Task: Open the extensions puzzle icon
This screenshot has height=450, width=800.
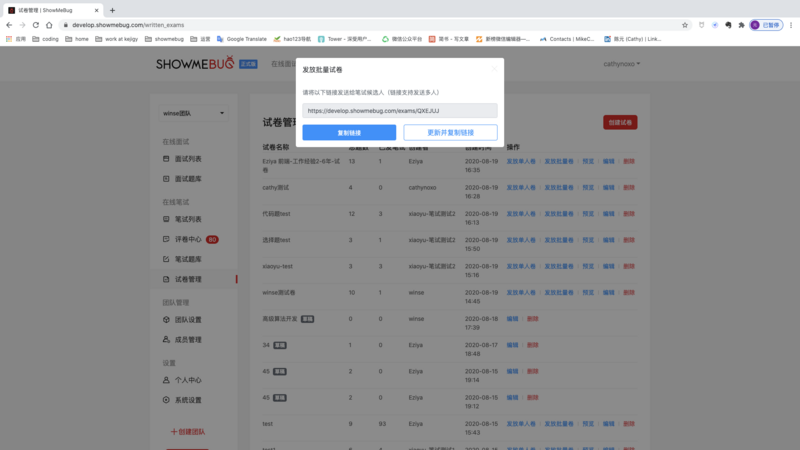Action: [741, 25]
